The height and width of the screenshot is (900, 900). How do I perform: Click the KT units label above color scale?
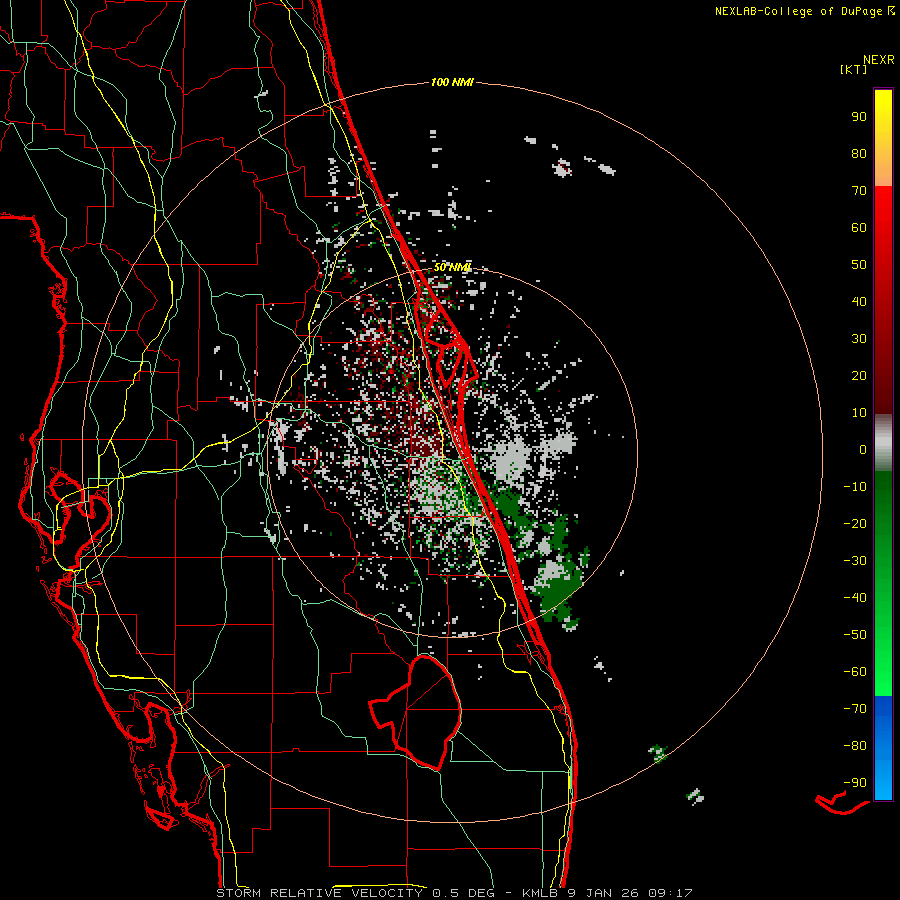point(854,69)
